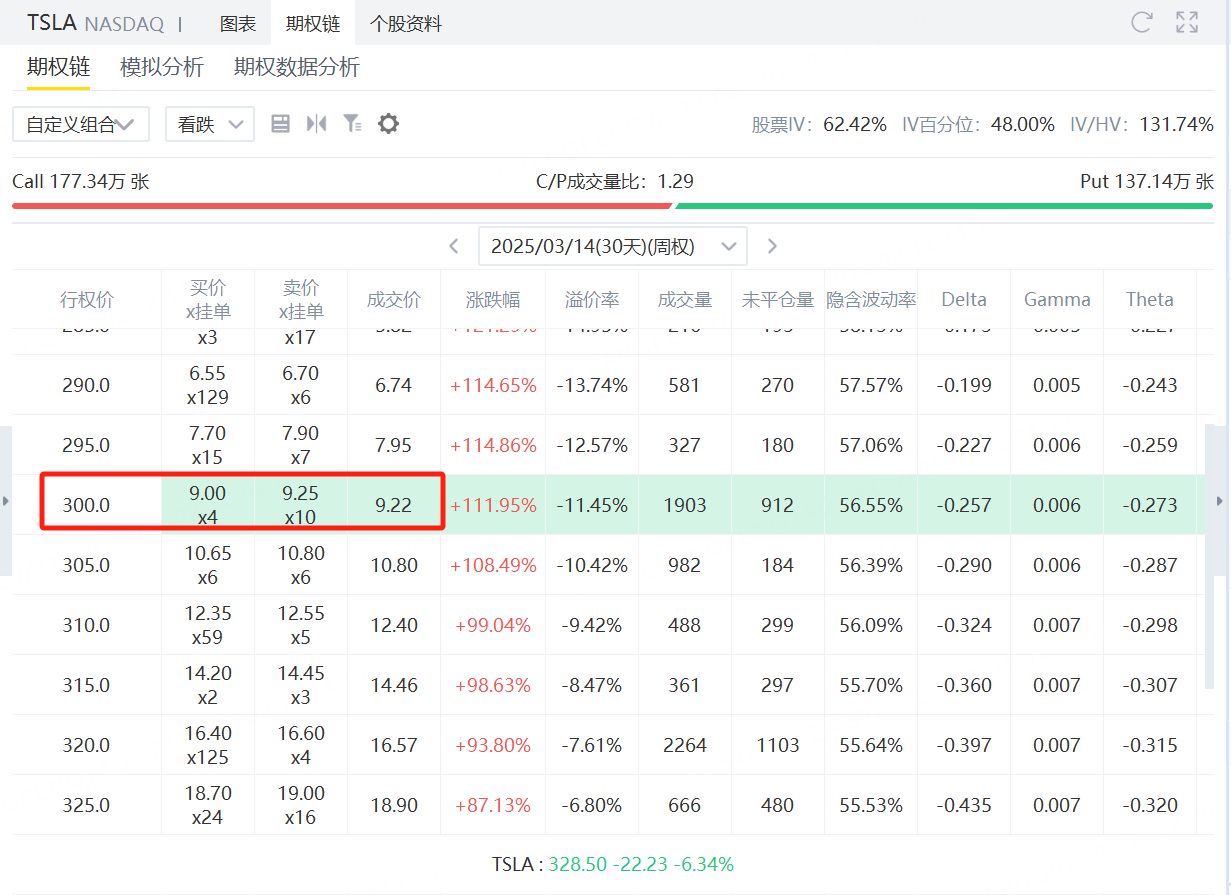The image size is (1231, 895).
Task: Open the filter icon in toolbar
Action: [x=352, y=124]
